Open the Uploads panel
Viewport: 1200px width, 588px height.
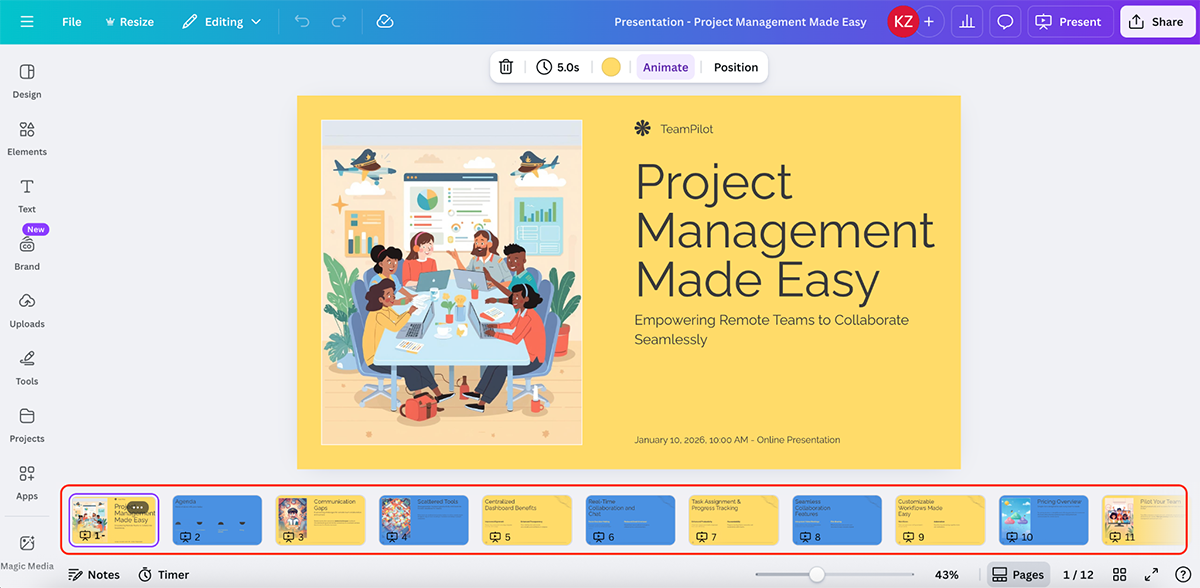[26, 309]
